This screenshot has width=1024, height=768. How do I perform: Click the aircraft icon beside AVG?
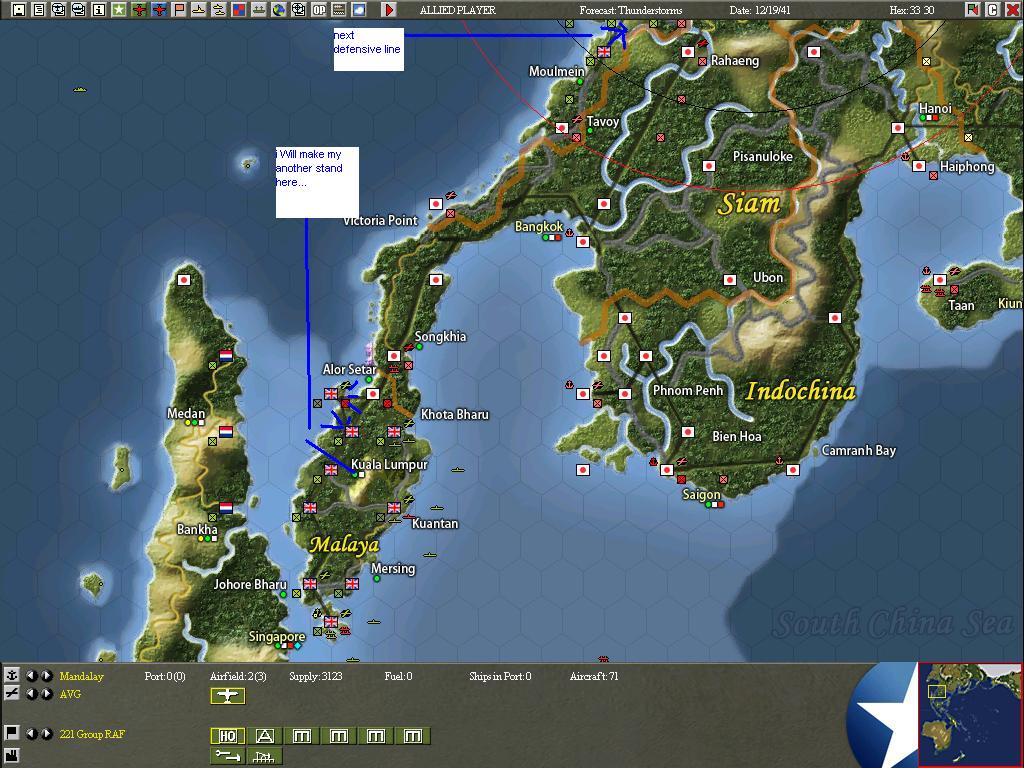pyautogui.click(x=12, y=694)
